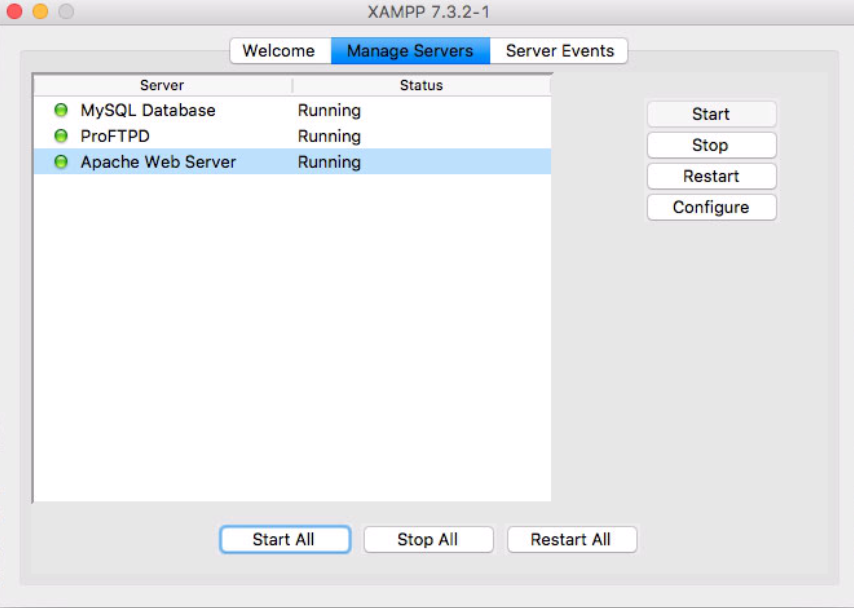The image size is (854, 608).
Task: Click the Restart All button
Action: [571, 539]
